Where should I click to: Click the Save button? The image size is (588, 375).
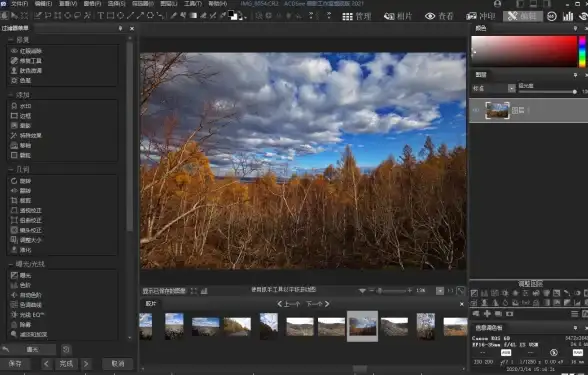(15, 363)
